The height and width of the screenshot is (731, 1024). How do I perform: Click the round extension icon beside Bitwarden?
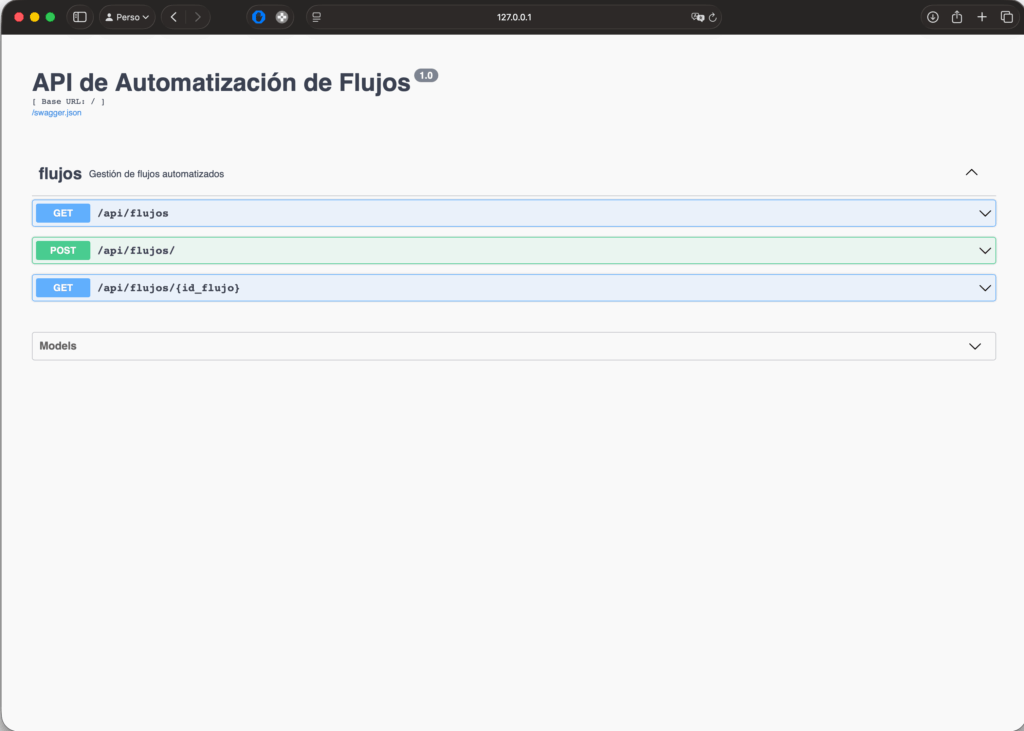coord(282,17)
